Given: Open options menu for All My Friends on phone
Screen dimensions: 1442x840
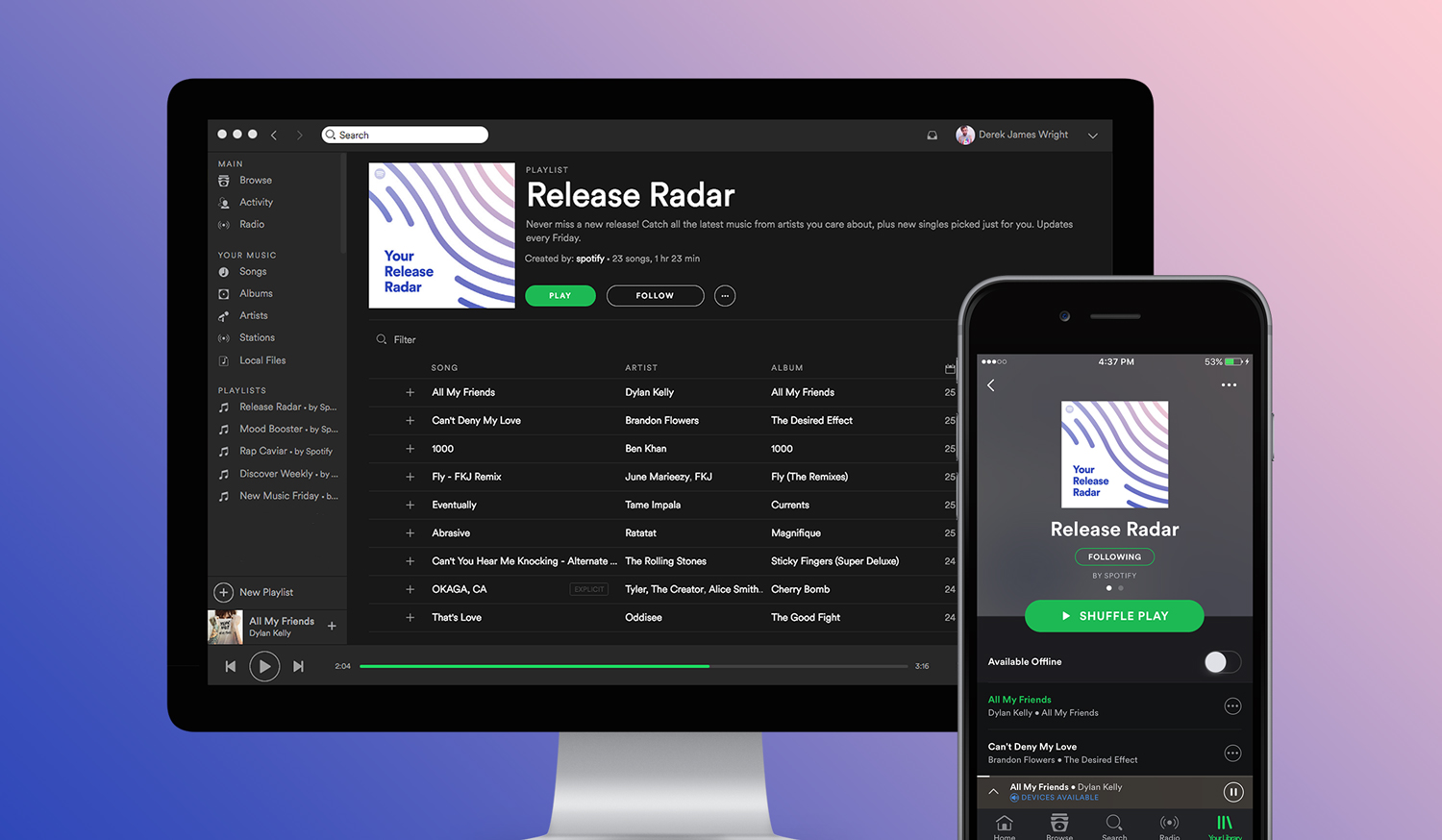Looking at the screenshot, I should click(x=1233, y=706).
